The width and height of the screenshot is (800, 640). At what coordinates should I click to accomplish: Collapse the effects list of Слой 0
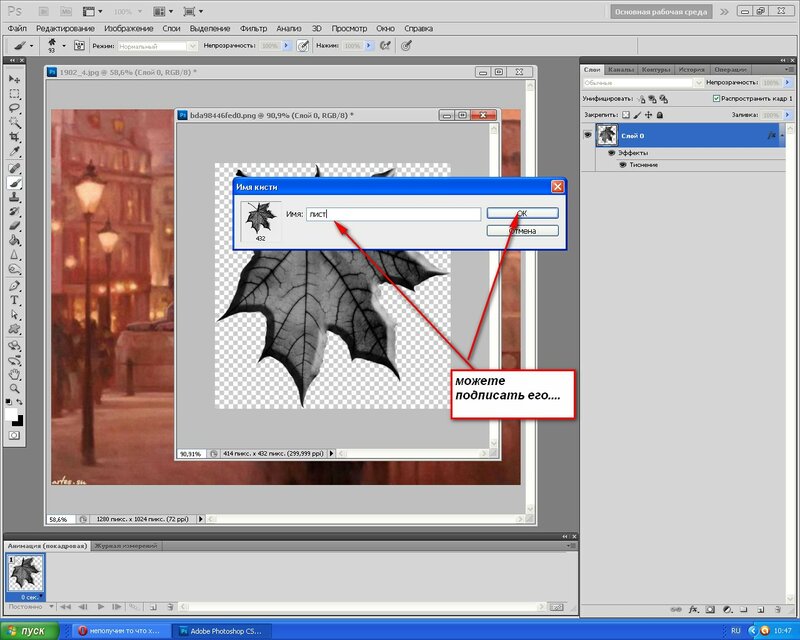coord(784,135)
